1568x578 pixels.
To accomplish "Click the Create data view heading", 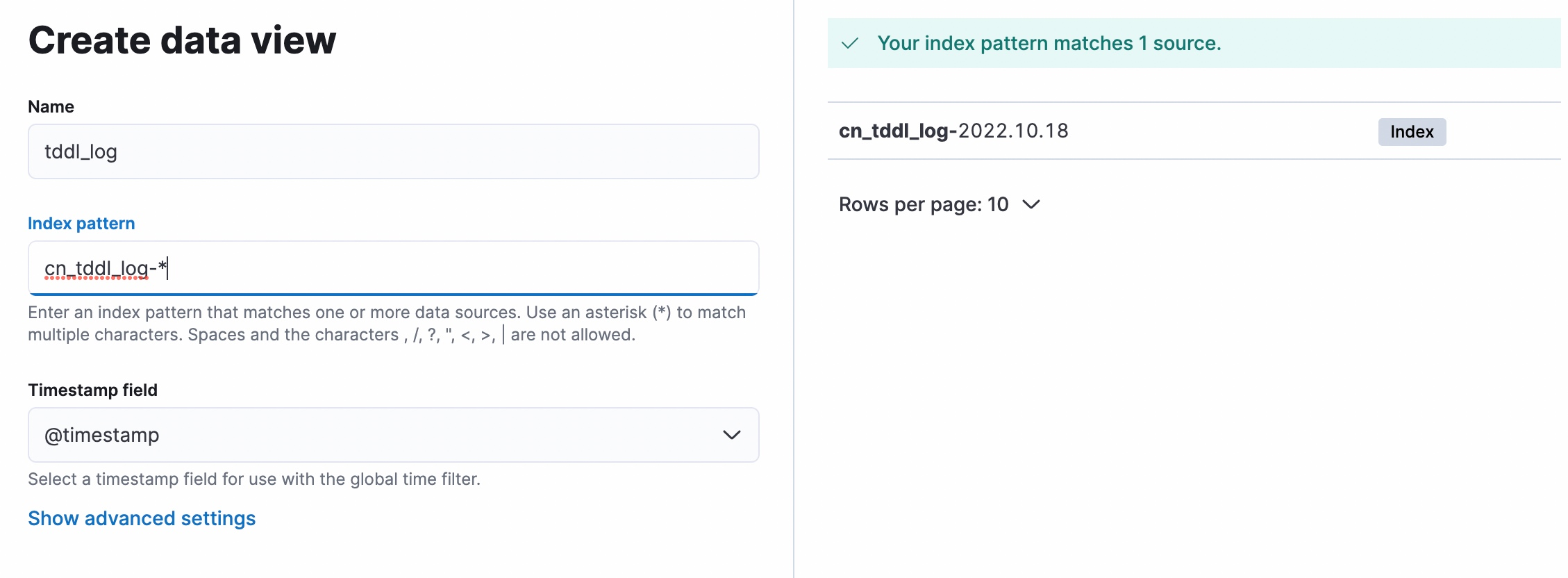I will coord(182,40).
